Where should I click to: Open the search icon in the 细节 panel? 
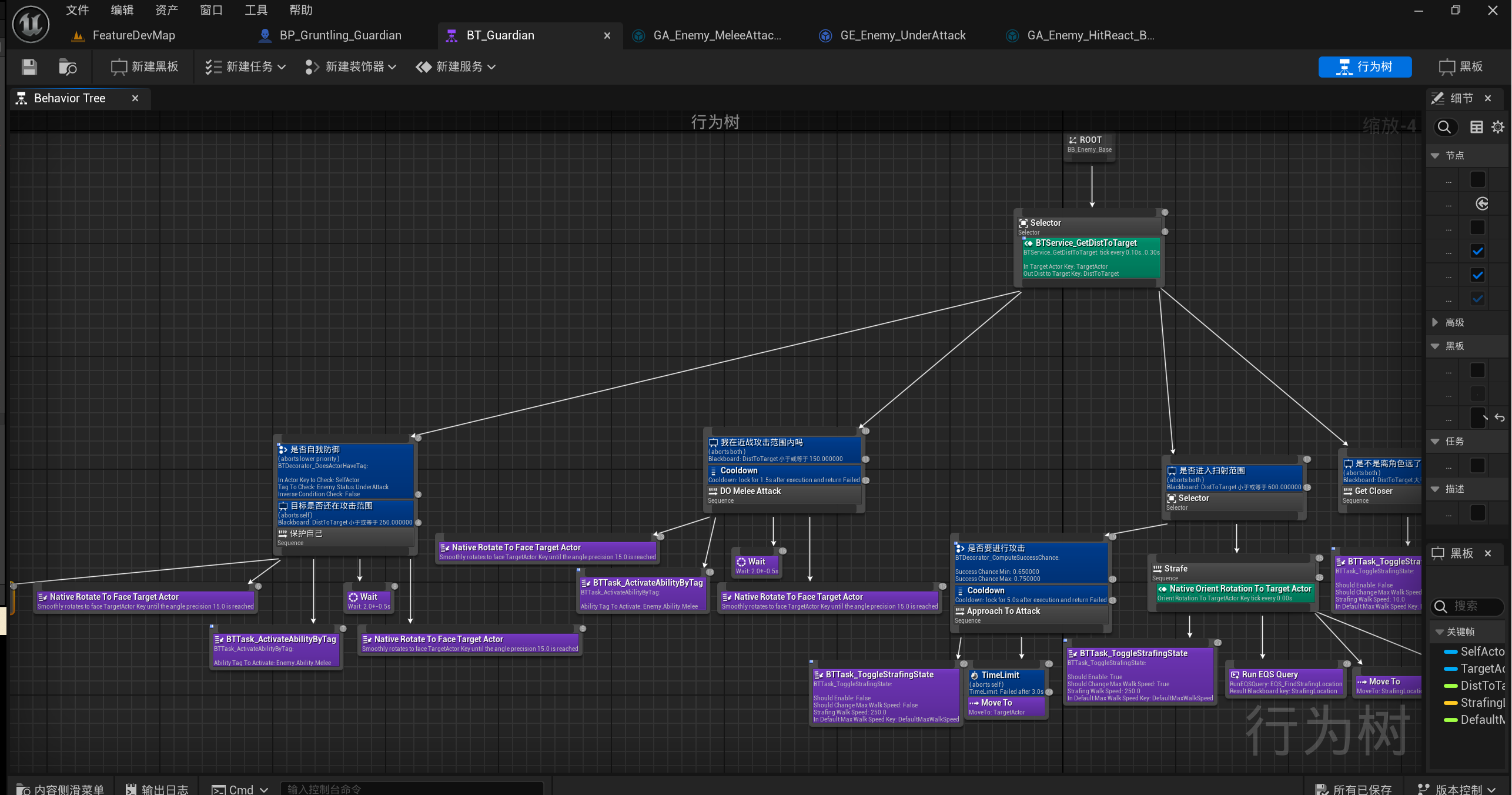click(x=1444, y=127)
